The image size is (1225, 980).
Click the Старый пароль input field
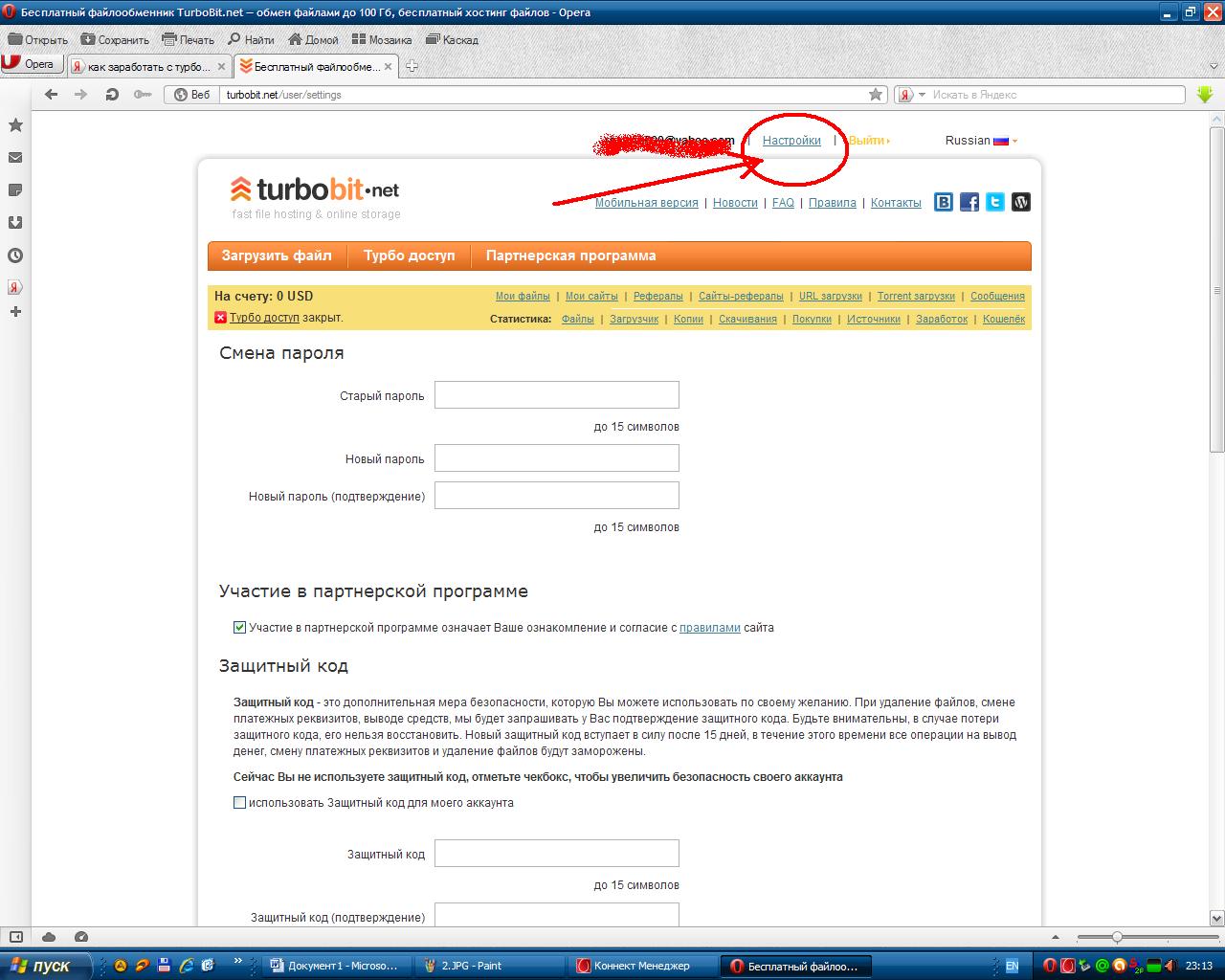pos(557,394)
